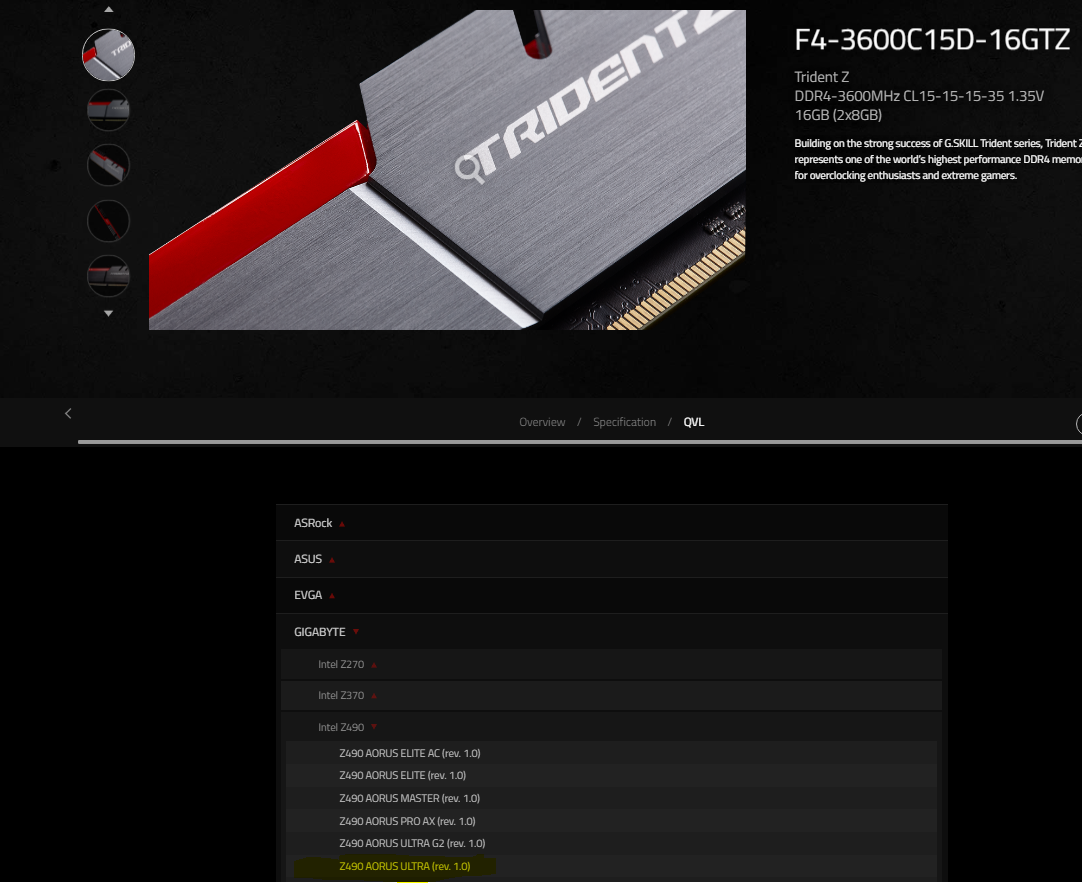The width and height of the screenshot is (1082, 883).
Task: Click the F4-3600C15D-16GTZ product title
Action: pos(932,39)
